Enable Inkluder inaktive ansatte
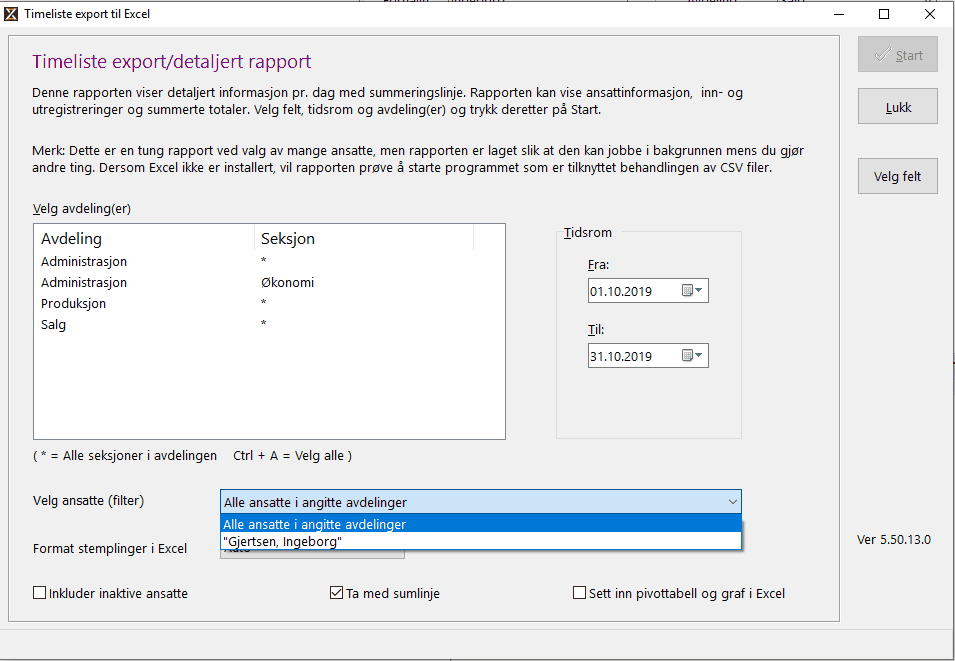This screenshot has width=955, height=661. [39, 593]
